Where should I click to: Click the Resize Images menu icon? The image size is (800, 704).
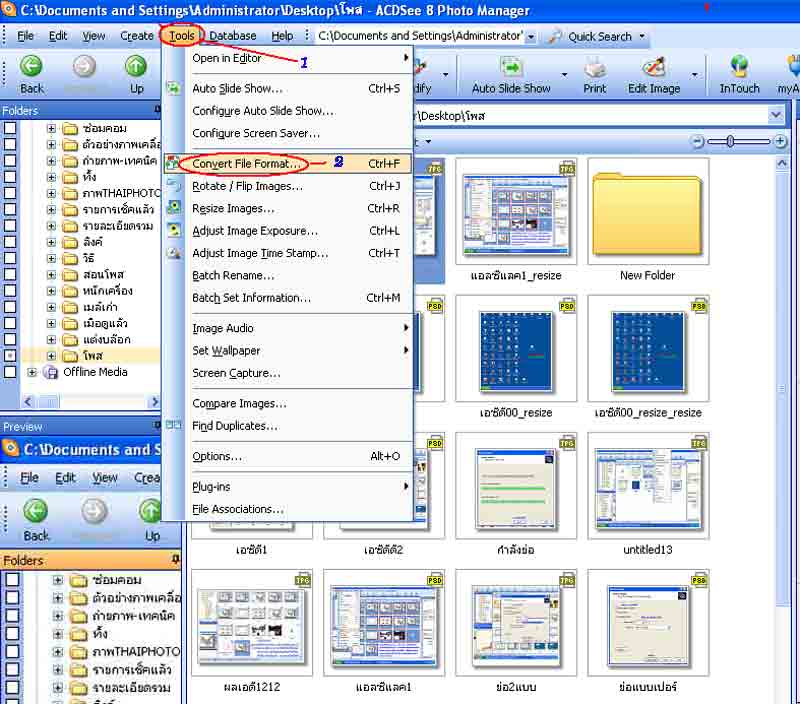click(174, 208)
